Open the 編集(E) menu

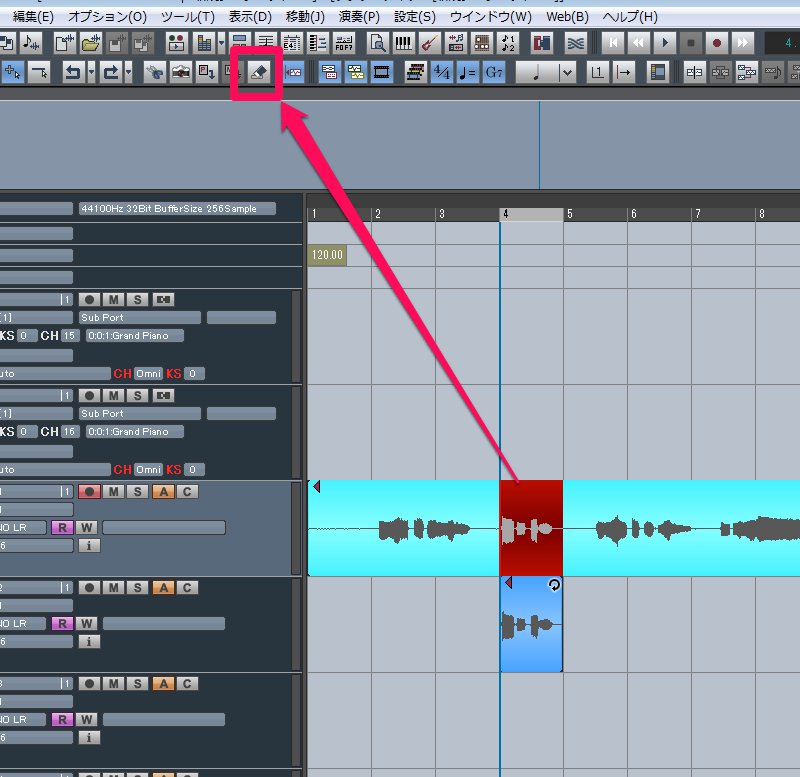tap(33, 17)
